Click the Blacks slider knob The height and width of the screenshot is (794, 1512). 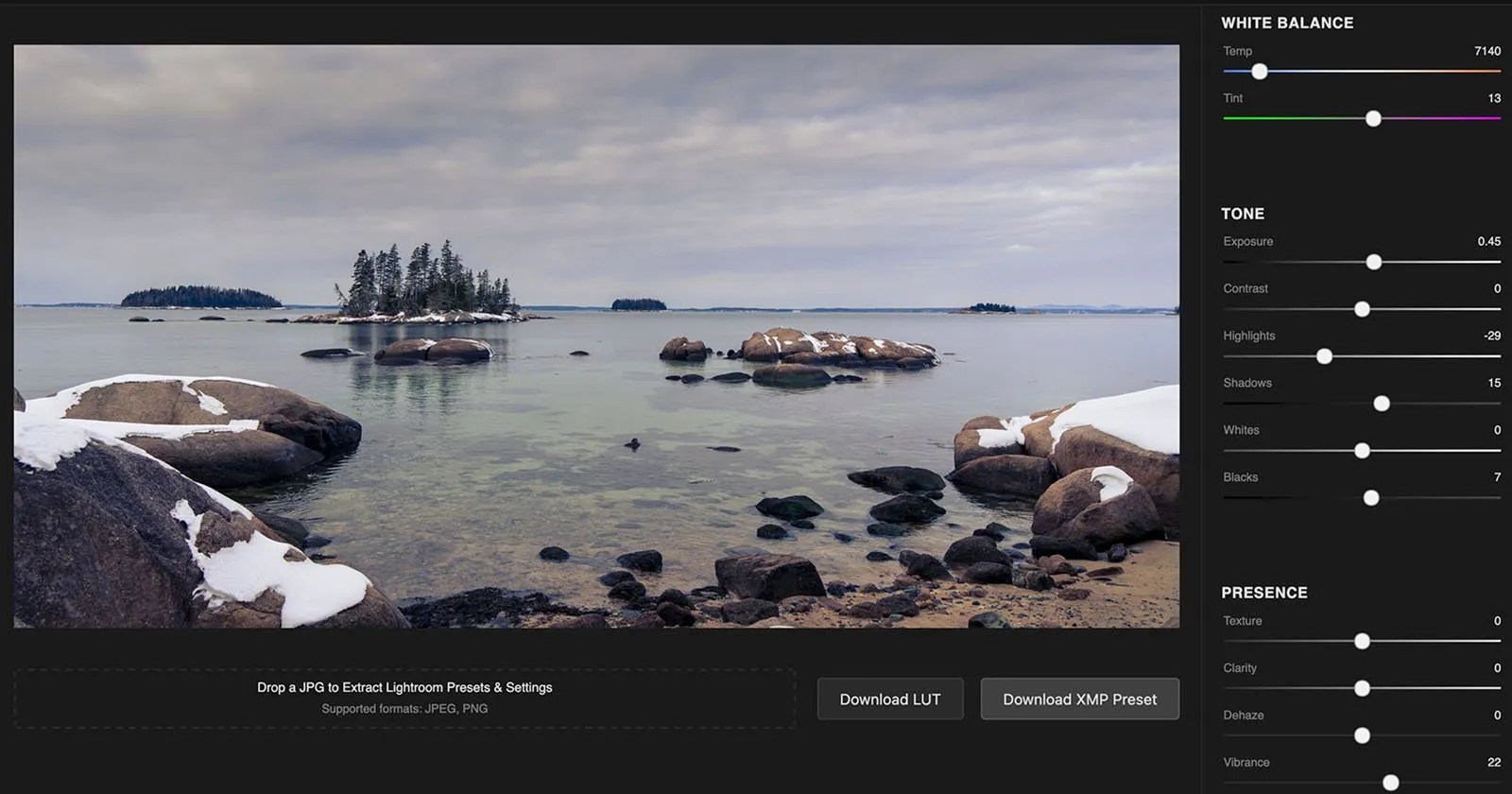point(1371,498)
